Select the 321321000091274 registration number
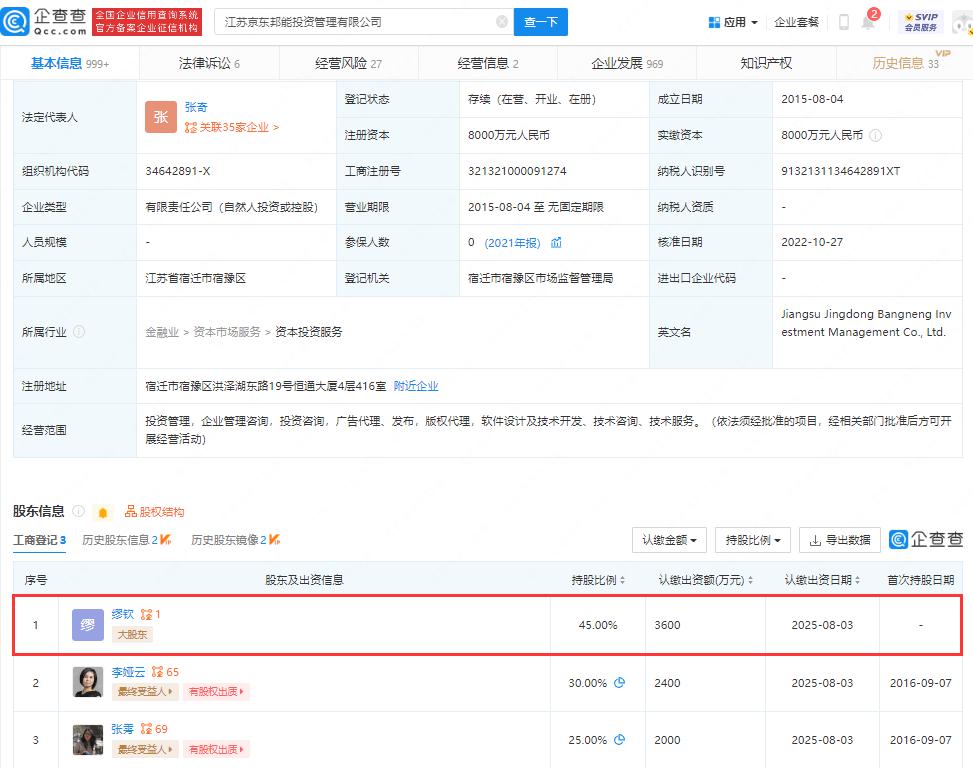The image size is (973, 768). coord(517,171)
